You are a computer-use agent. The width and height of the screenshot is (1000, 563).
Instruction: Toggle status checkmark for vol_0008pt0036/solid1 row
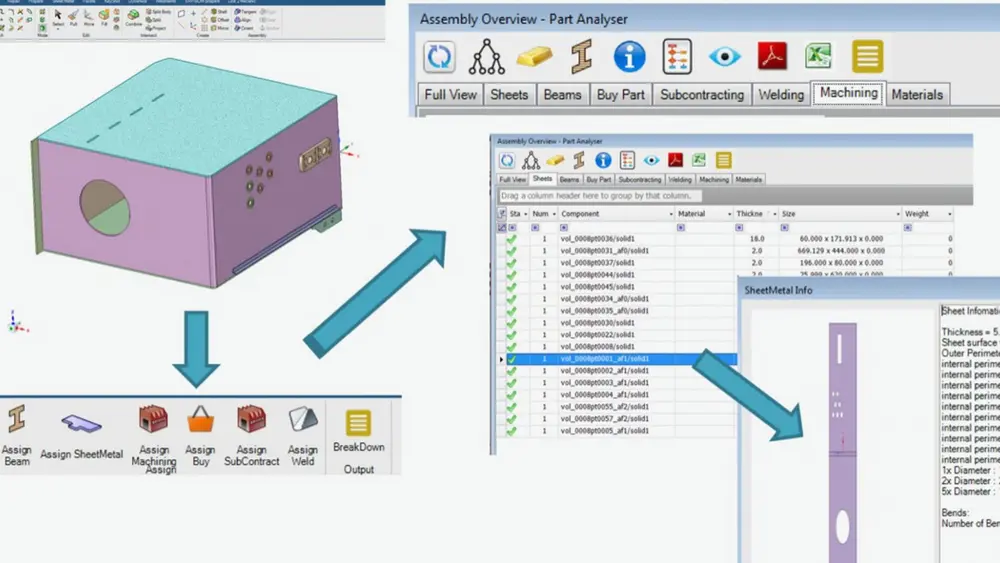tap(512, 240)
